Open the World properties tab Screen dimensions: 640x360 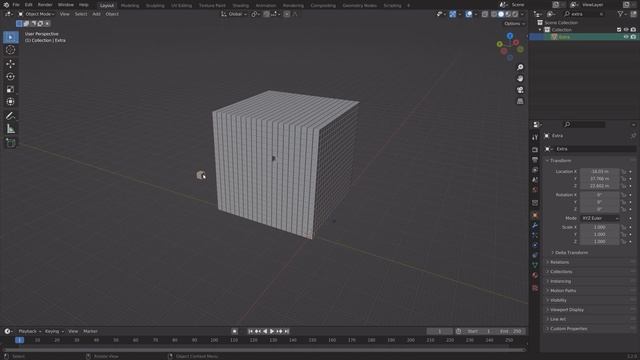535,190
